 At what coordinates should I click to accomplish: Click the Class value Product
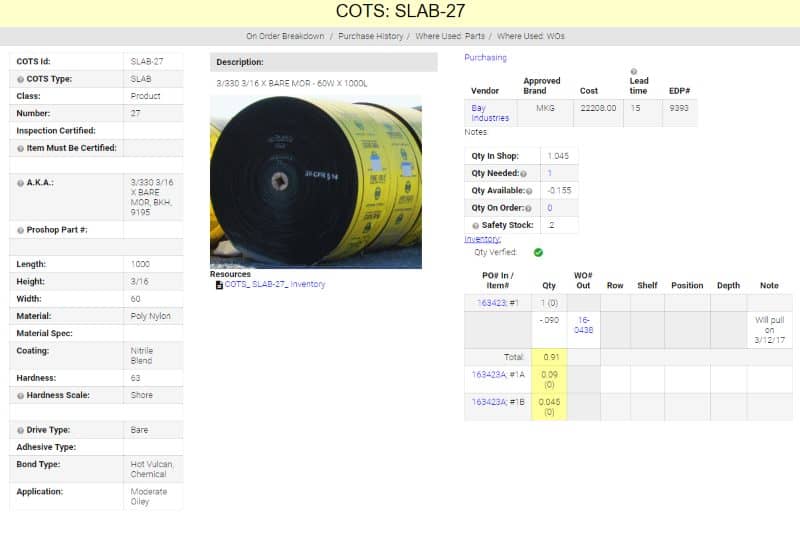(145, 96)
